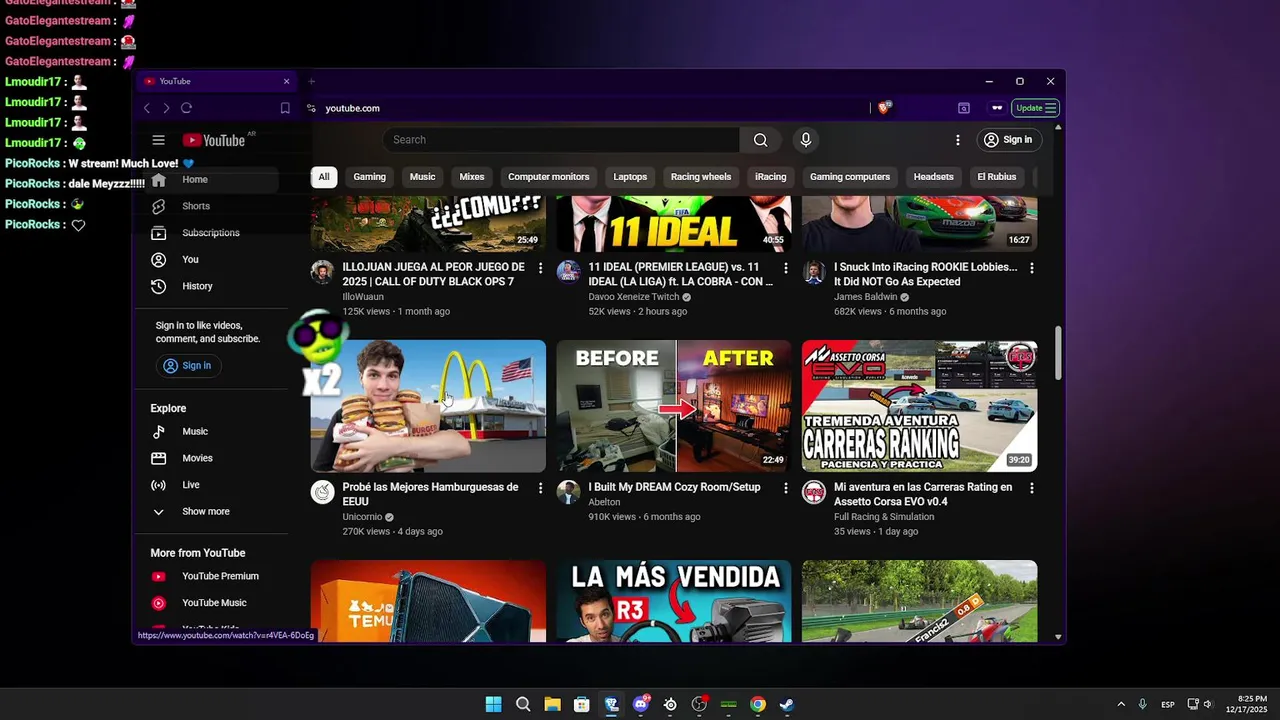Image resolution: width=1280 pixels, height=720 pixels.
Task: Select the Laptops filter chip
Action: point(630,177)
